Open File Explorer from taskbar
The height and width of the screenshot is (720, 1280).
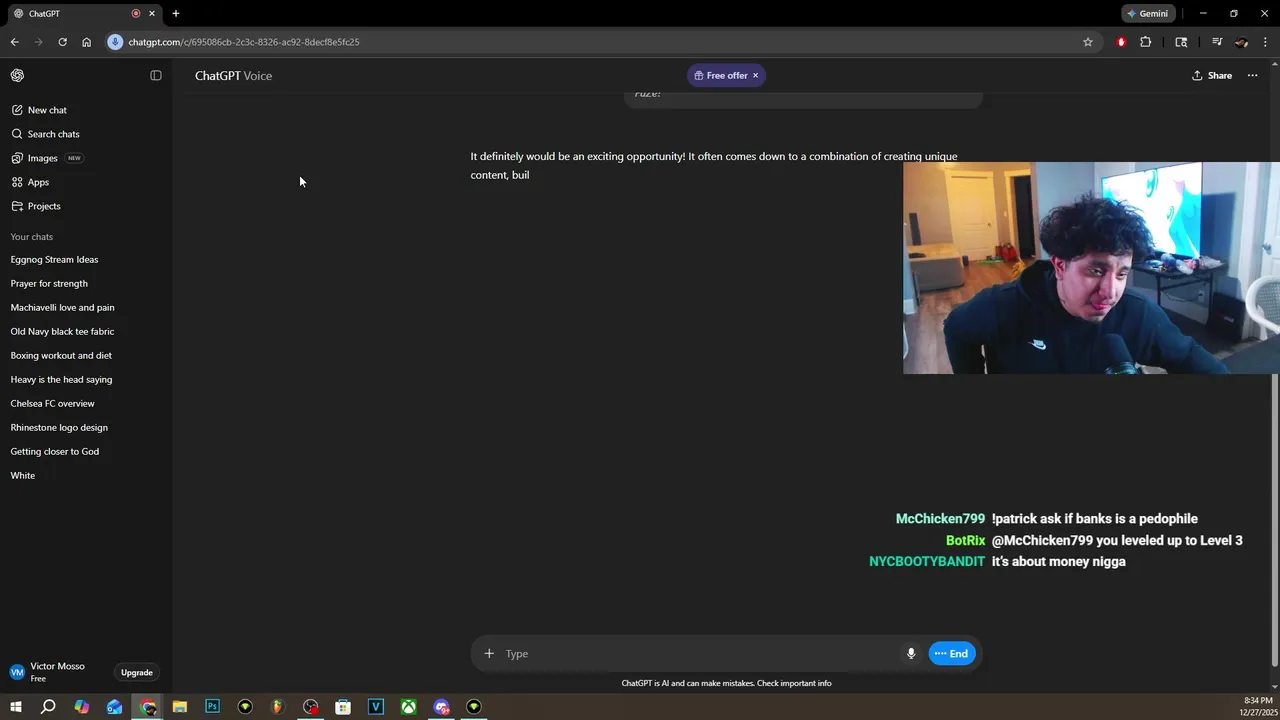pos(180,707)
